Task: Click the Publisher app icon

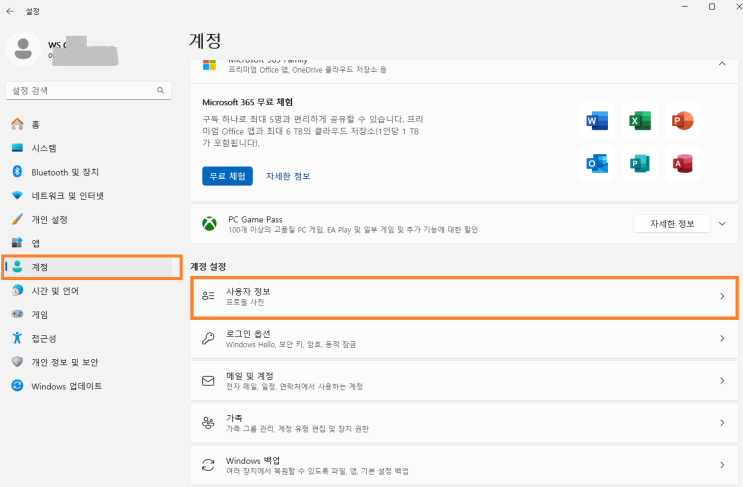Action: (x=640, y=163)
